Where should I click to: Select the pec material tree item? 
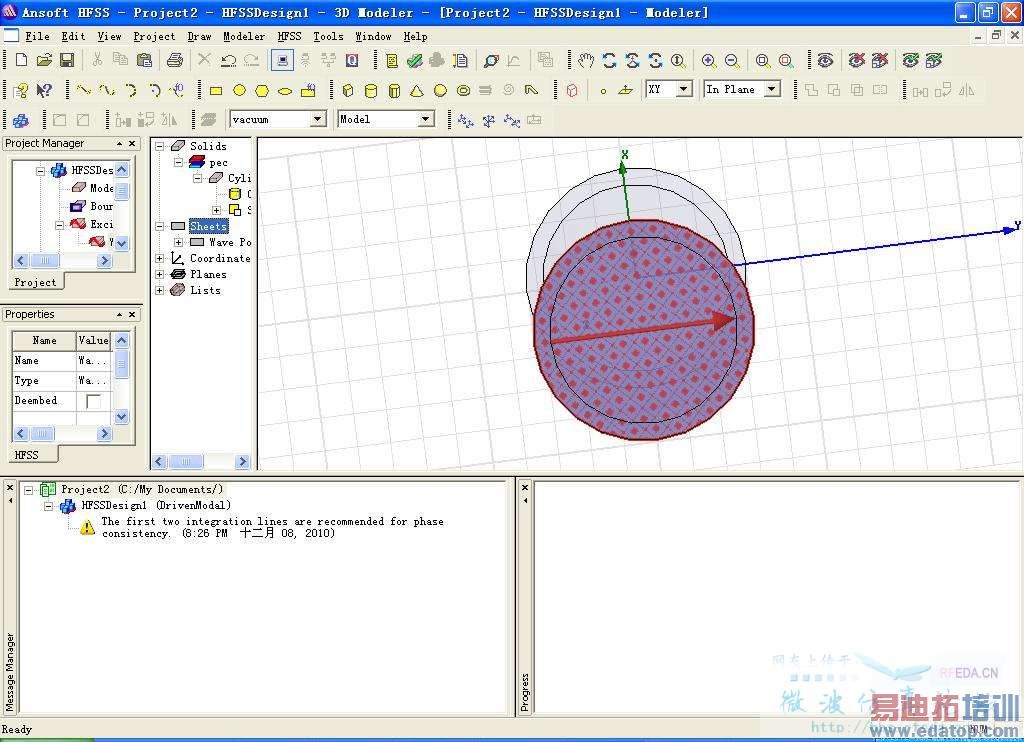[218, 162]
